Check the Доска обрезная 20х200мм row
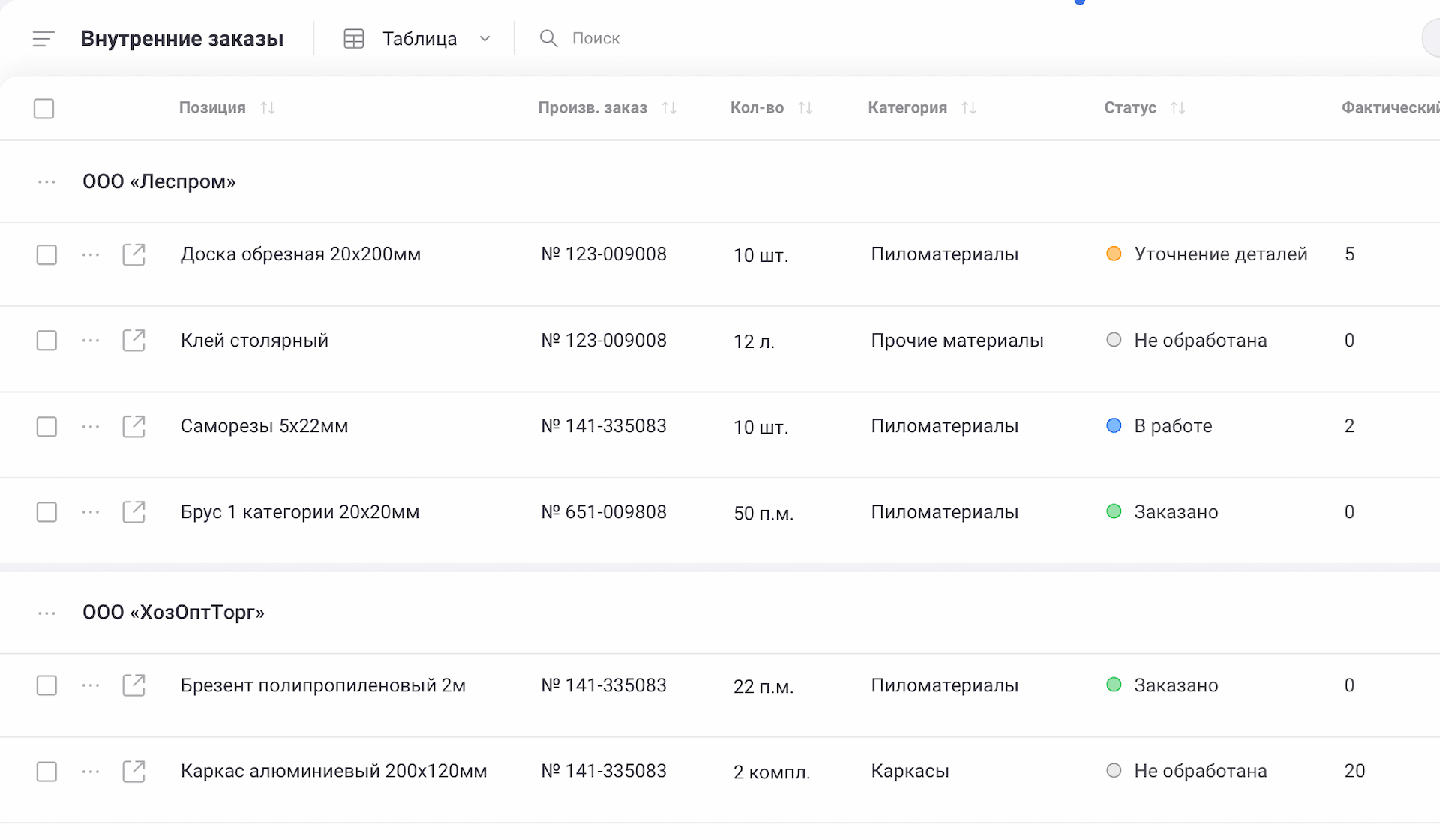This screenshot has width=1440, height=840. (46, 255)
